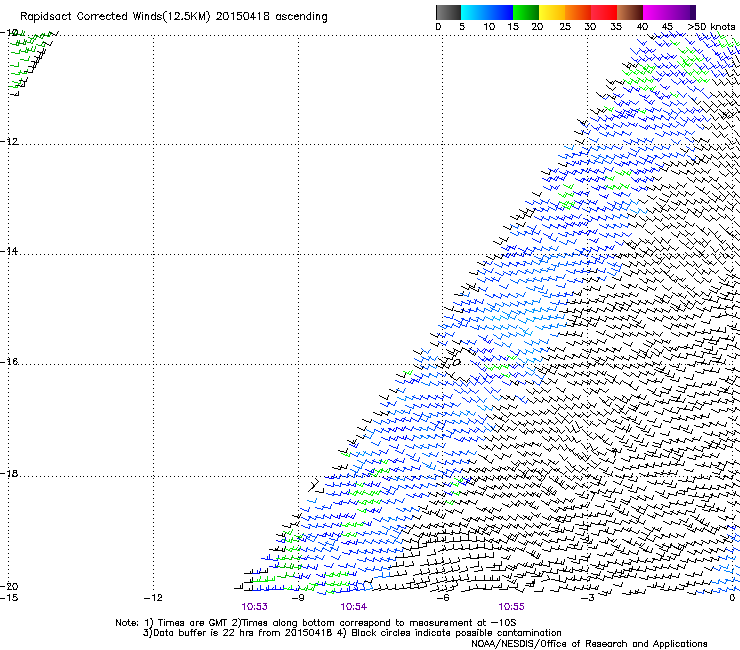Viewport: 740px width, 650px height.
Task: Click the green 15-20 knots legend swatch
Action: coord(526,12)
